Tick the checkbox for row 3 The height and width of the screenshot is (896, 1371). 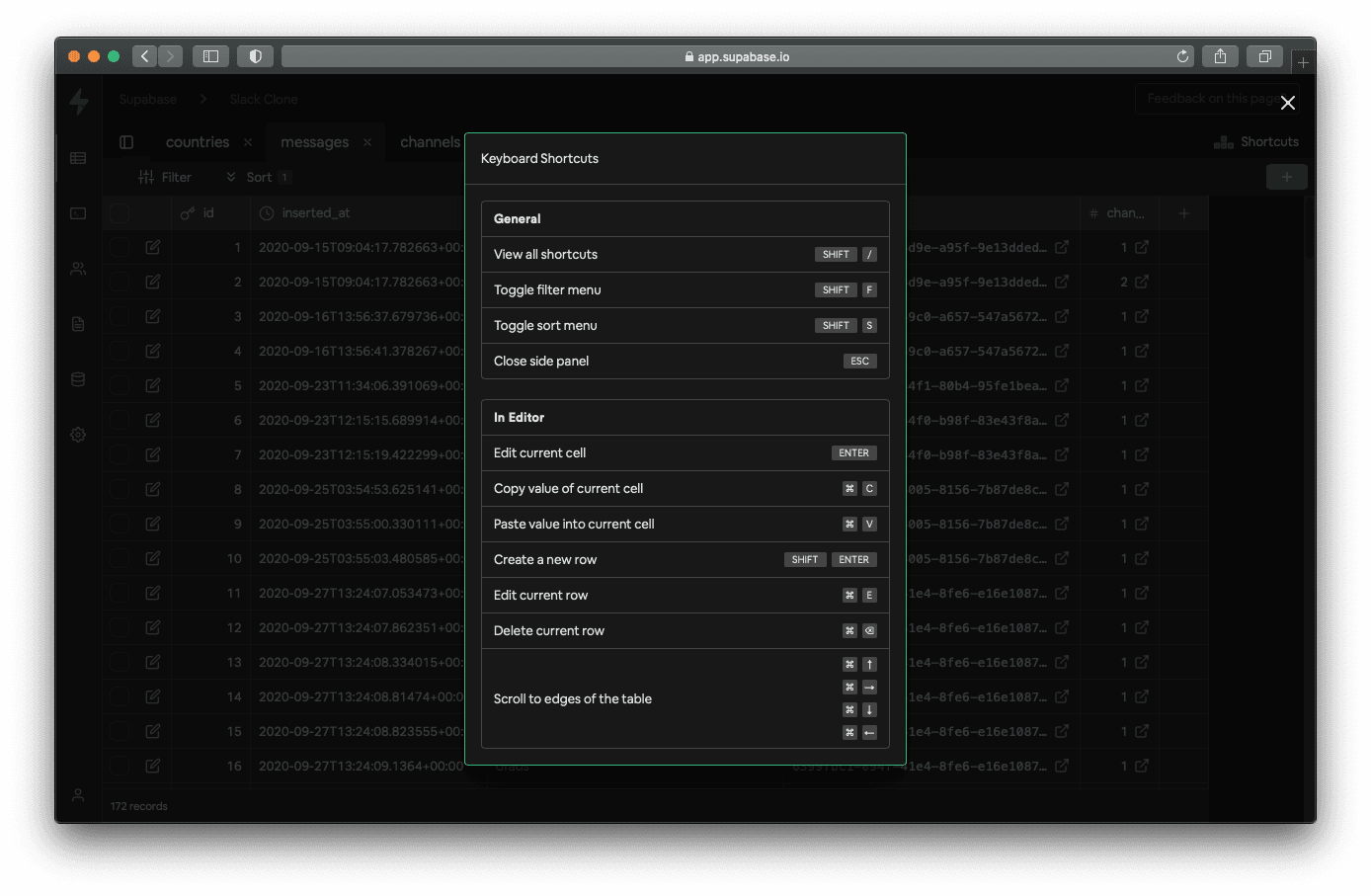click(x=120, y=316)
